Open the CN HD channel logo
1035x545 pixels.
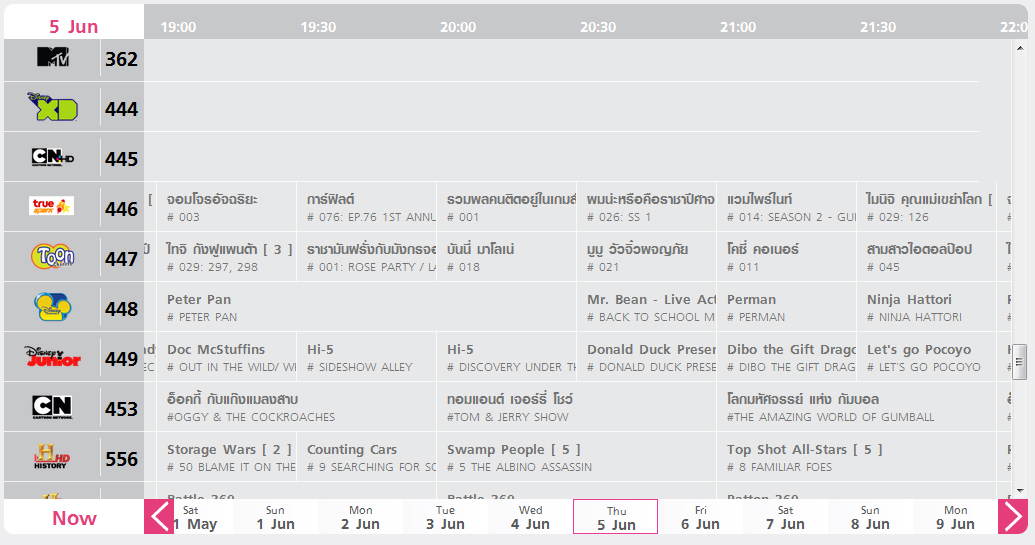pyautogui.click(x=53, y=157)
